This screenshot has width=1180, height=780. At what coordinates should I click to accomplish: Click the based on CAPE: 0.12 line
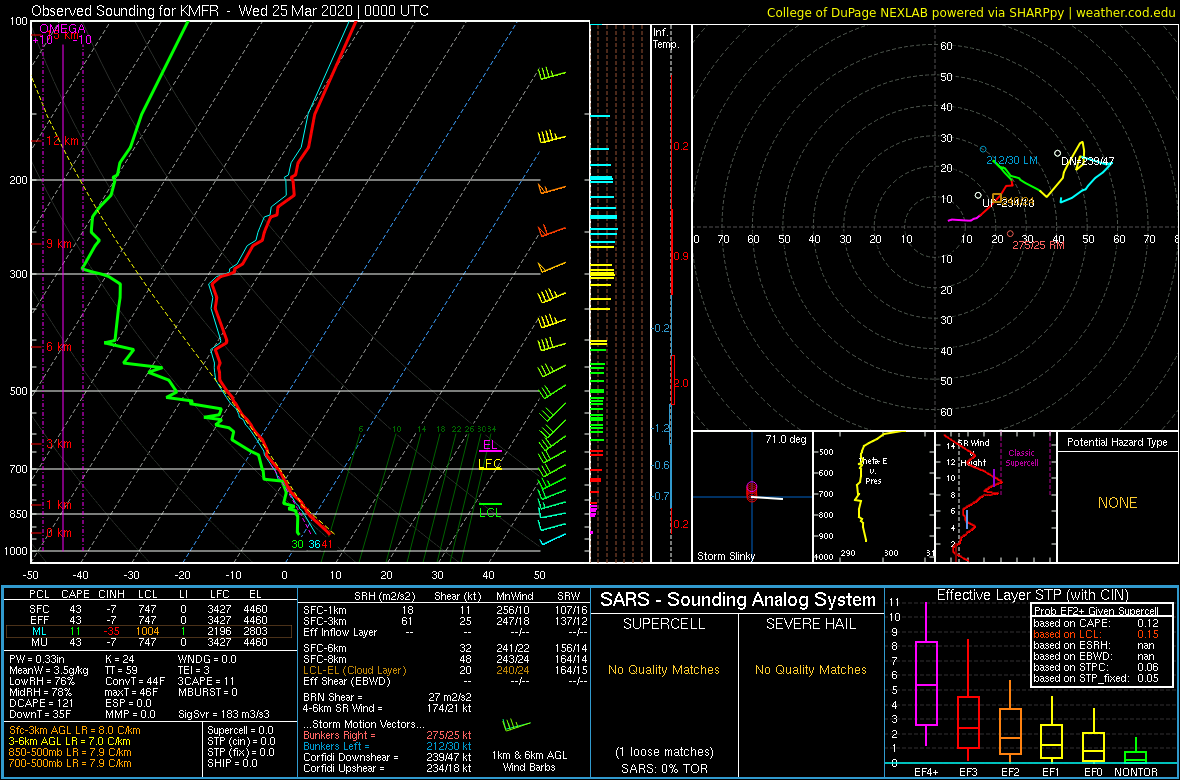click(1096, 623)
